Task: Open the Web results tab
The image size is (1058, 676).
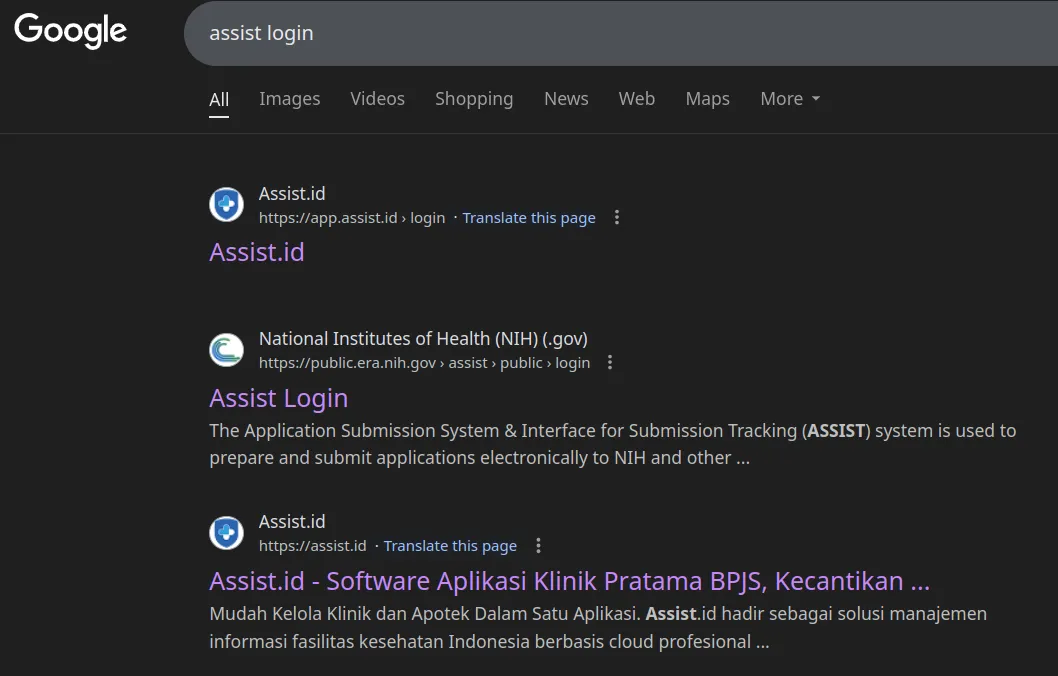Action: point(636,99)
